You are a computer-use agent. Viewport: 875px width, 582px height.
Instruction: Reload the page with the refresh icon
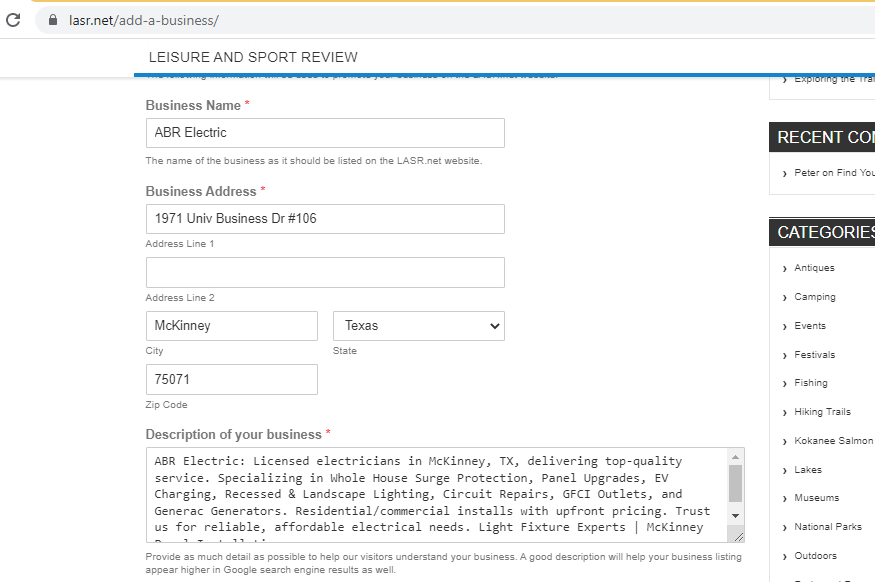pos(13,20)
